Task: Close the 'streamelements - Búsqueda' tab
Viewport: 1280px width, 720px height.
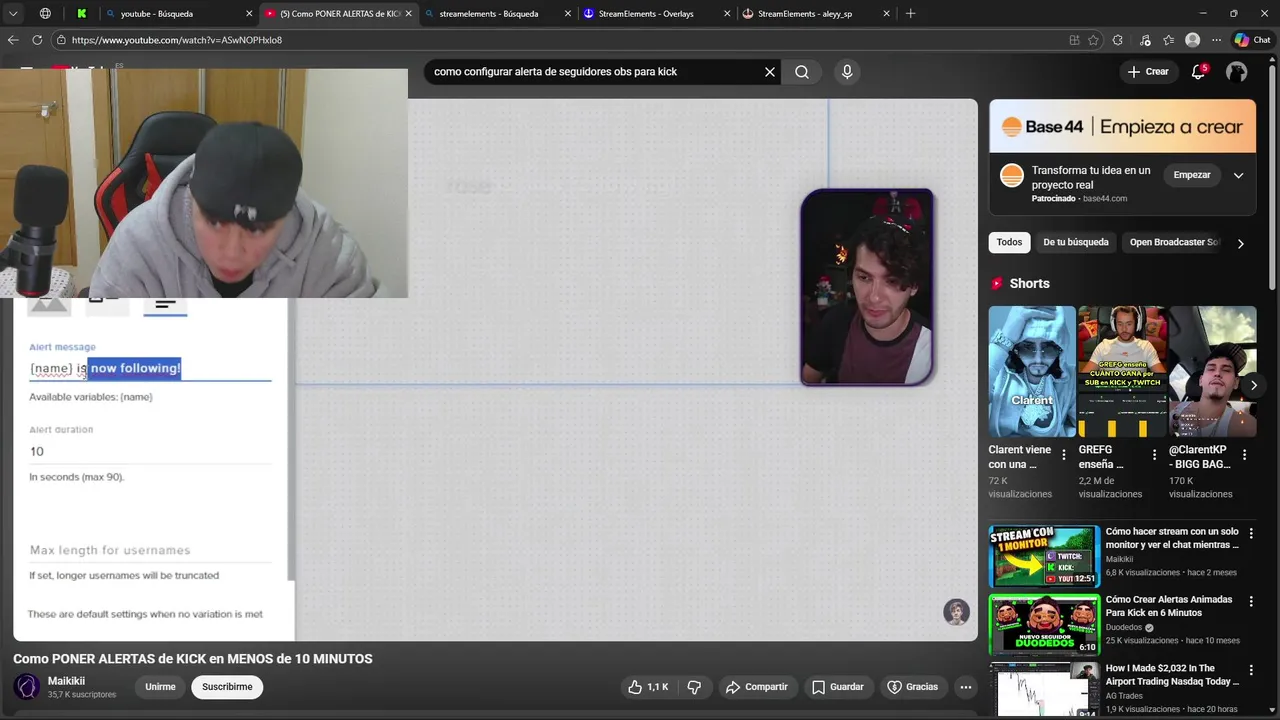Action: [568, 14]
